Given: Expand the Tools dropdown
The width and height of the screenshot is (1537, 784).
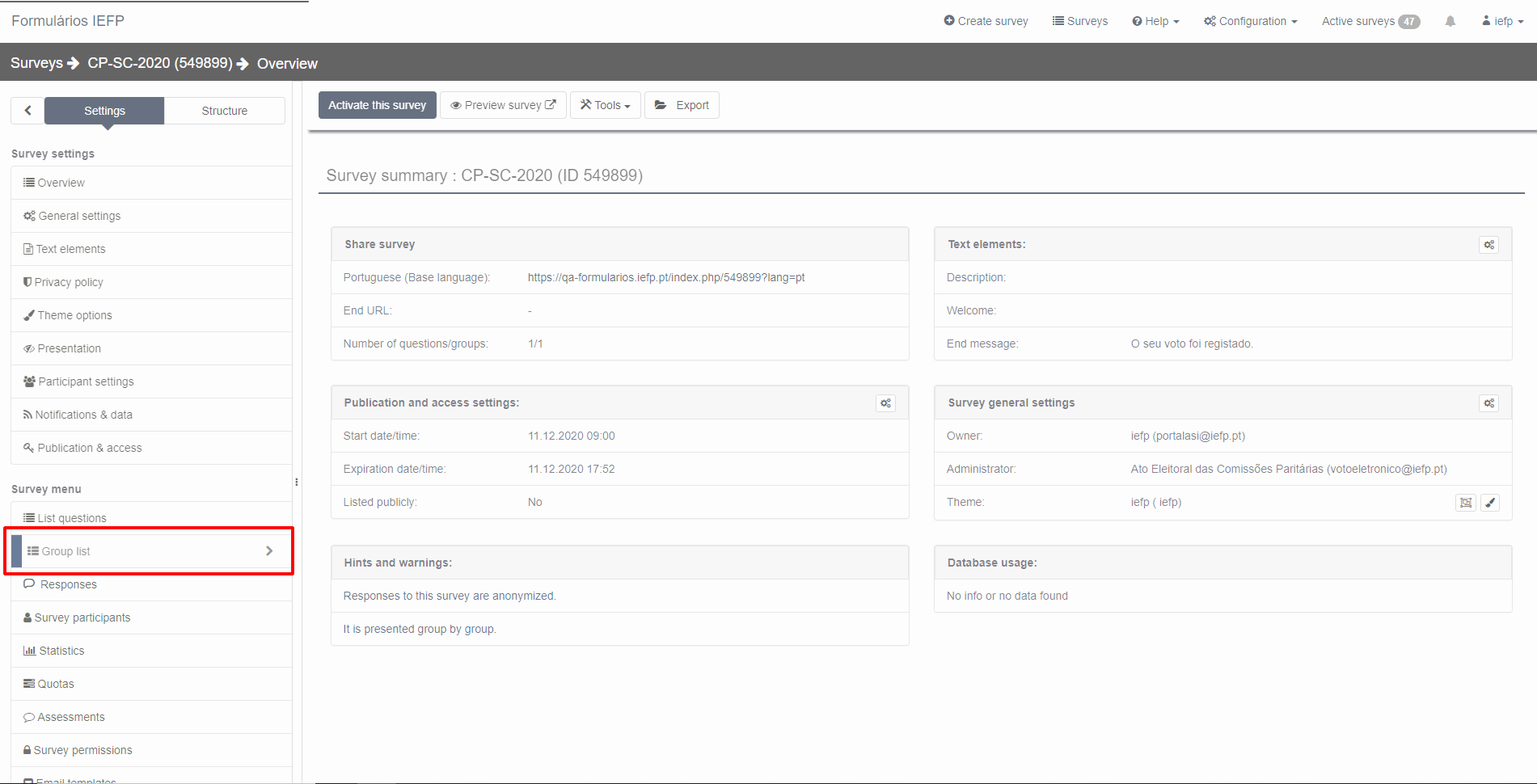Looking at the screenshot, I should [x=605, y=105].
